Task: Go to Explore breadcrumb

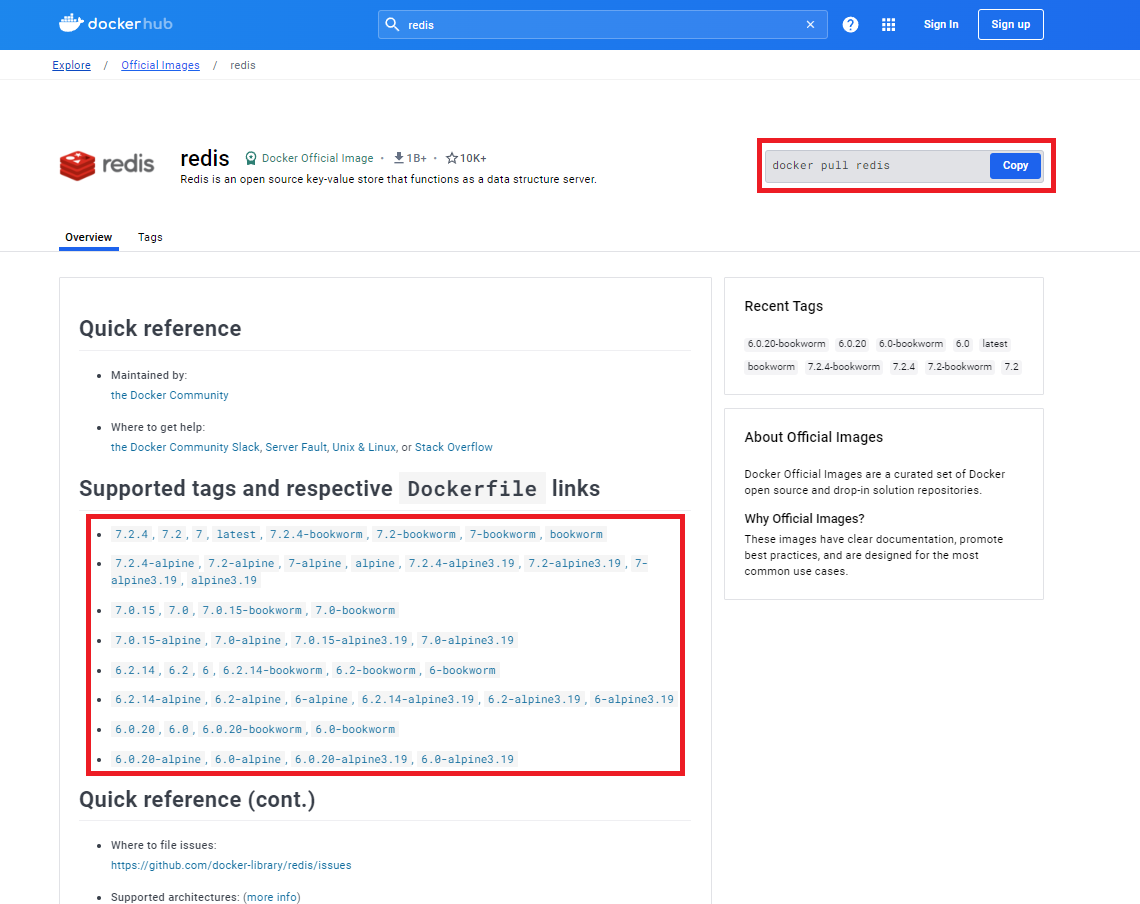Action: click(x=71, y=65)
